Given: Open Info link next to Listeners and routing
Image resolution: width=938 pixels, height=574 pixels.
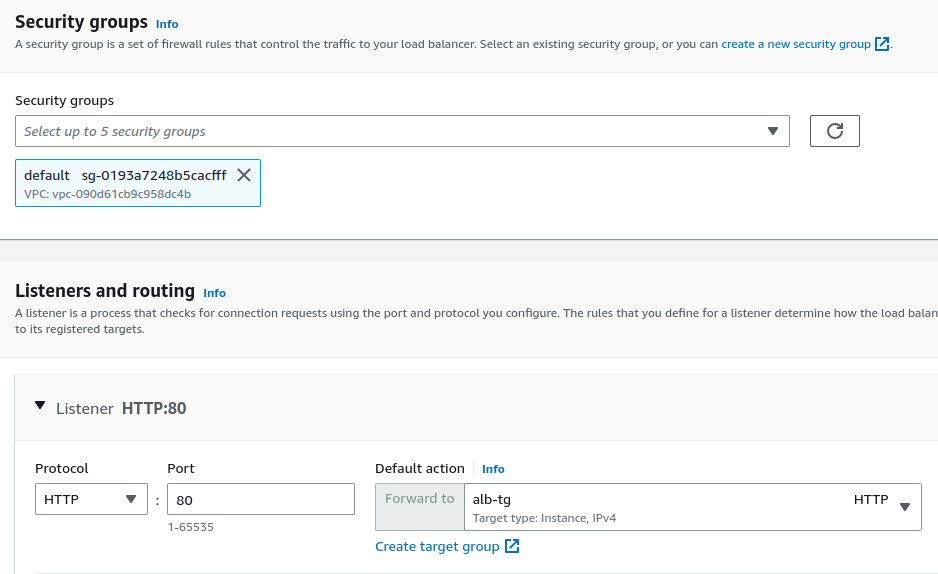Looking at the screenshot, I should (x=214, y=293).
